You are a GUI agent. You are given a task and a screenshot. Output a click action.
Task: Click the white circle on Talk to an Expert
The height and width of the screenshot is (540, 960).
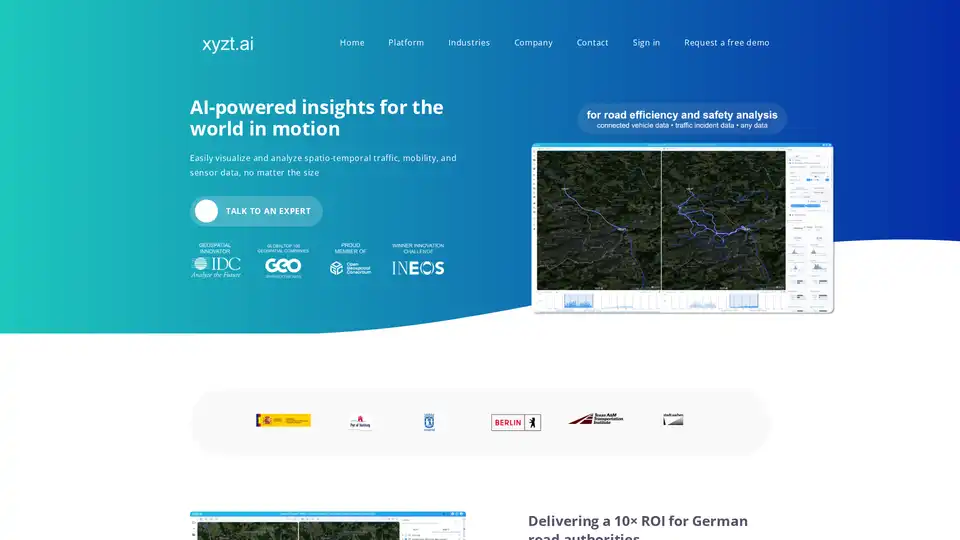tap(207, 211)
